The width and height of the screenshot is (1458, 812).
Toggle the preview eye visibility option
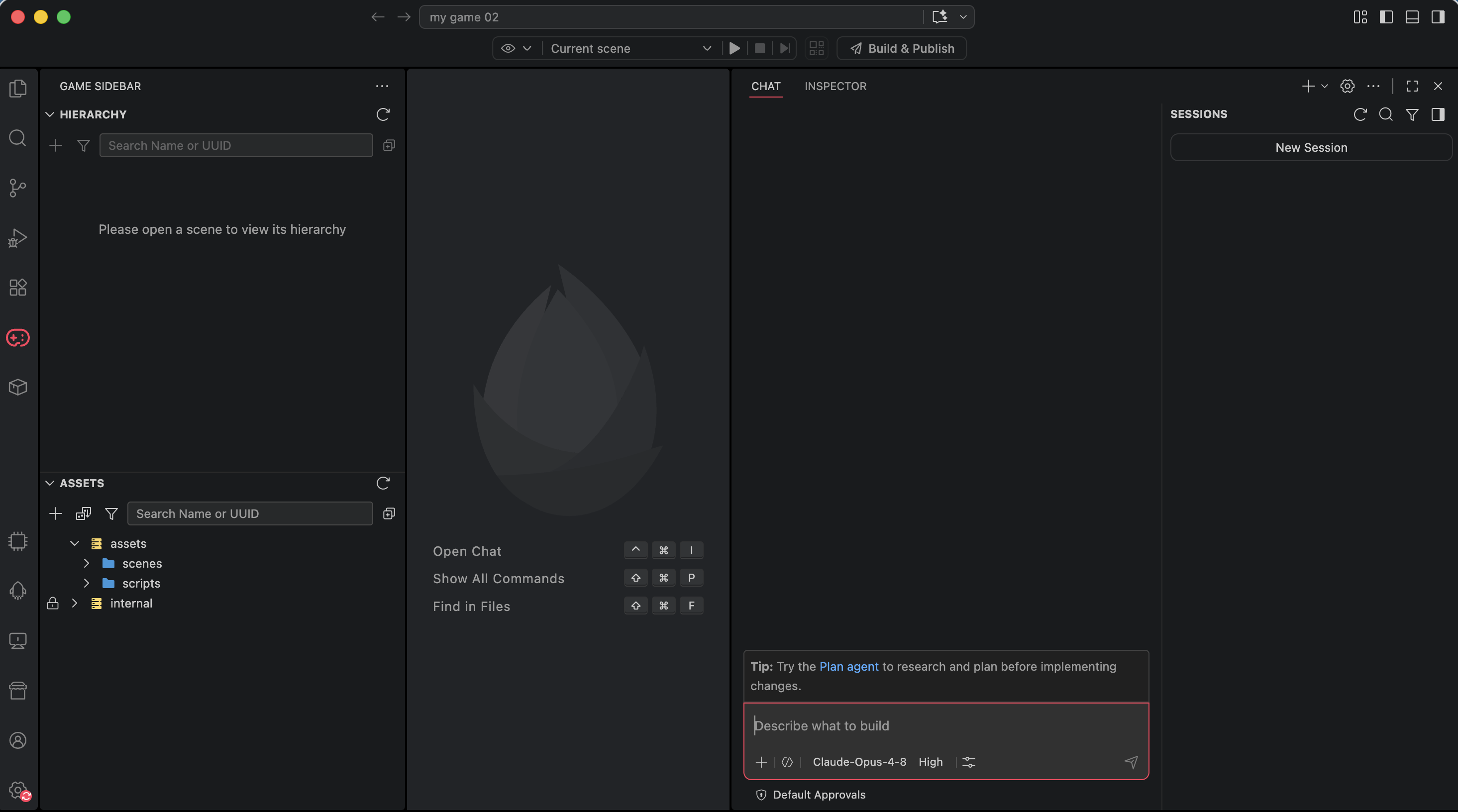(x=508, y=48)
